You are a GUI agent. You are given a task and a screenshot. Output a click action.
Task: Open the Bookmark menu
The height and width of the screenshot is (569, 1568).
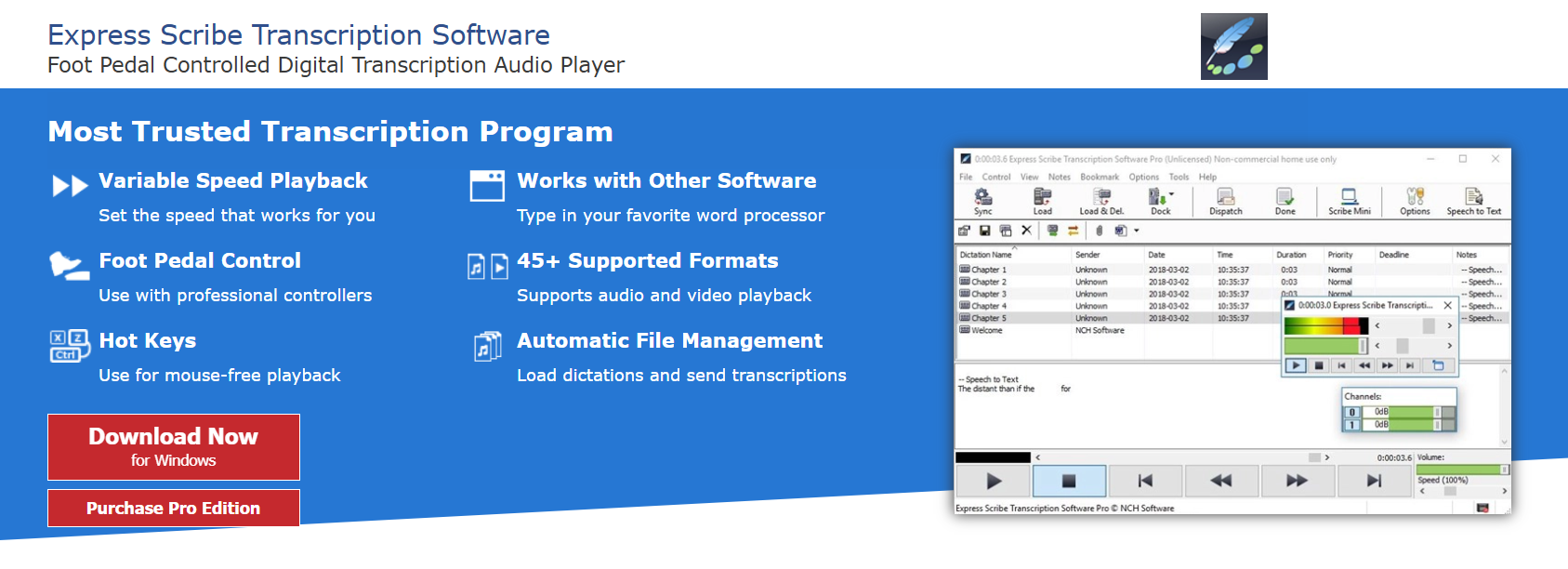pyautogui.click(x=1100, y=177)
